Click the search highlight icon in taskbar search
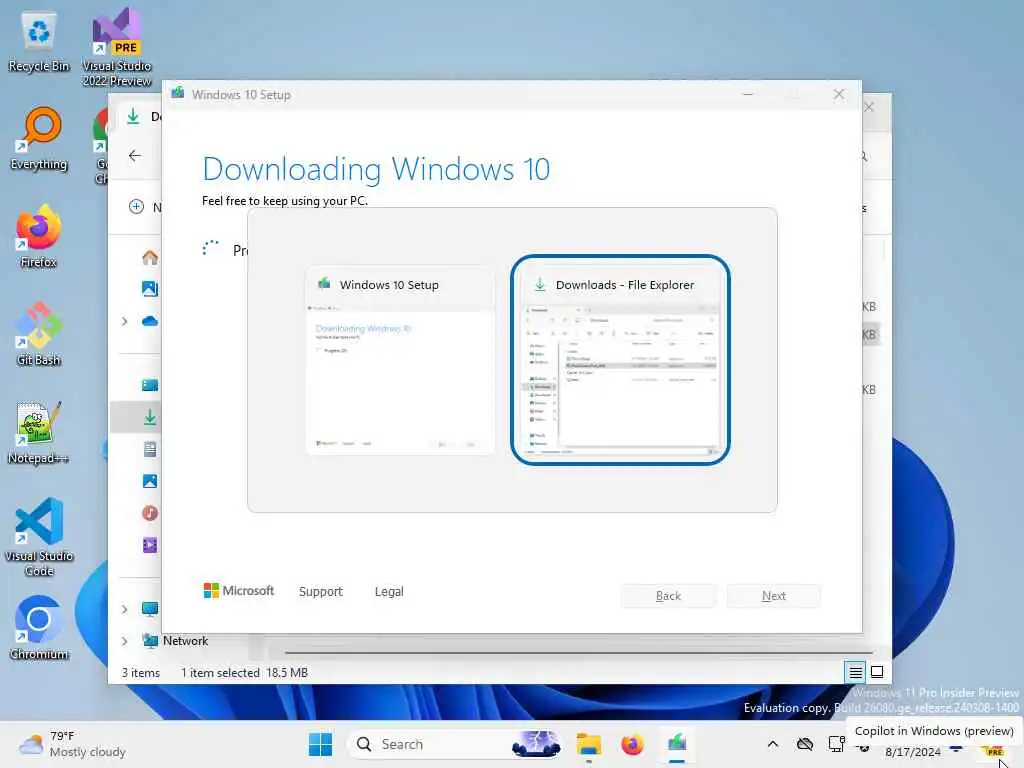This screenshot has height=768, width=1024. pyautogui.click(x=536, y=744)
